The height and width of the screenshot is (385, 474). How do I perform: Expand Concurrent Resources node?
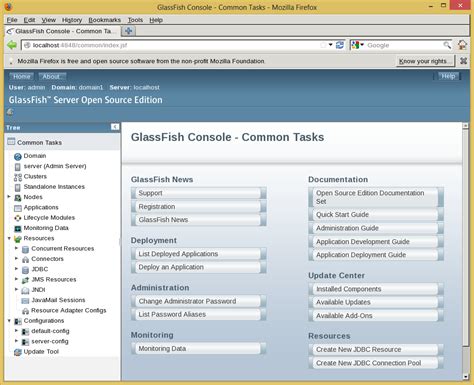16,248
